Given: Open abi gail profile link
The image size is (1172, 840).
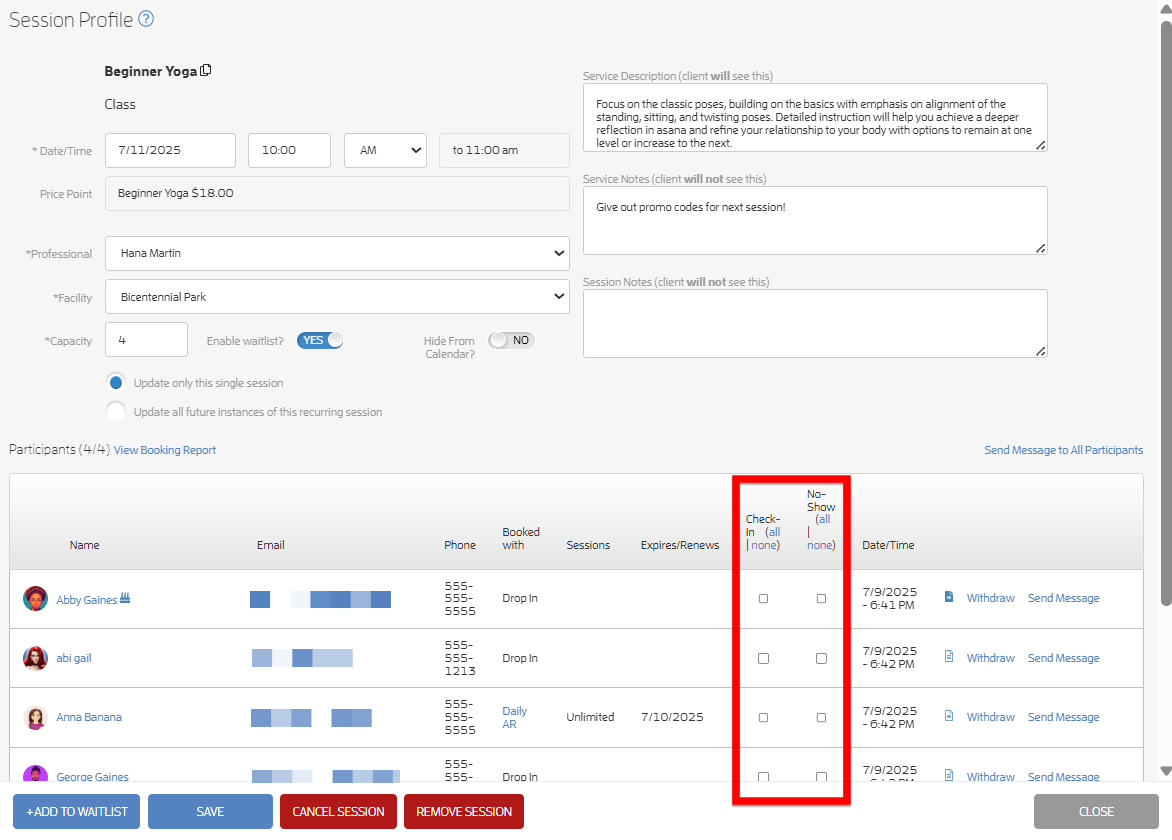Looking at the screenshot, I should [x=74, y=658].
